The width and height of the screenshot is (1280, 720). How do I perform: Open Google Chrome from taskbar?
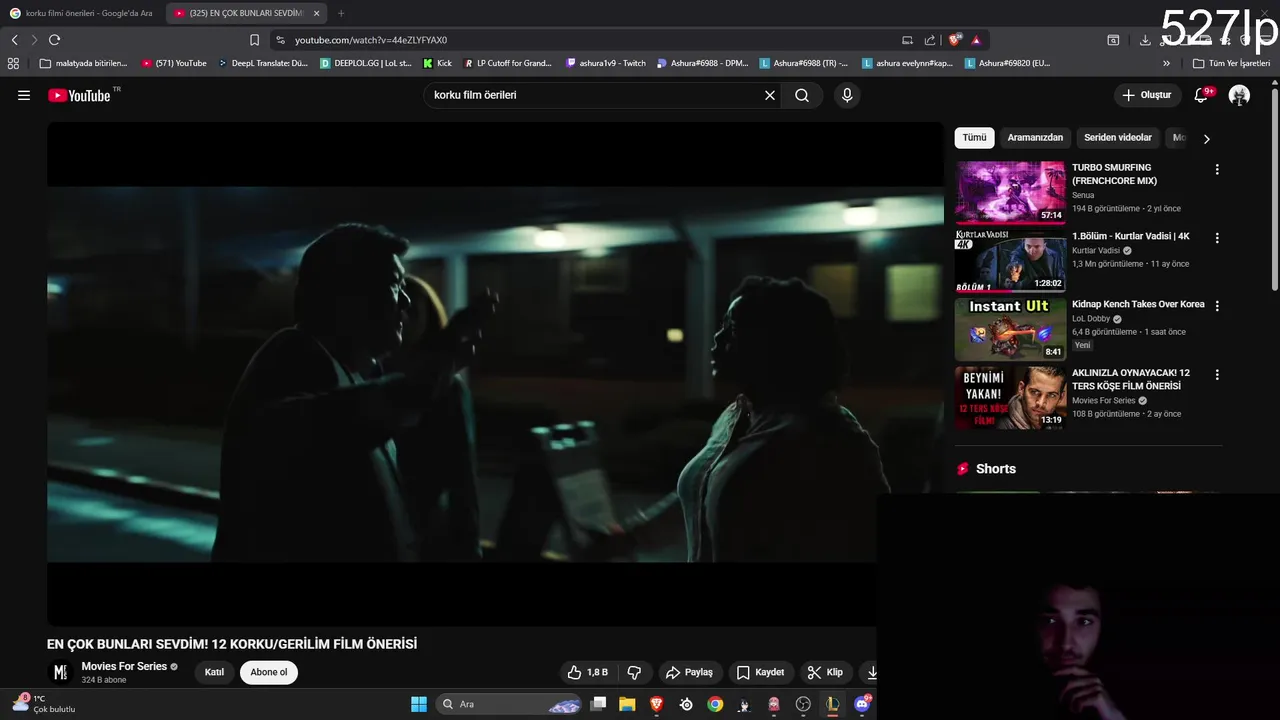(715, 704)
